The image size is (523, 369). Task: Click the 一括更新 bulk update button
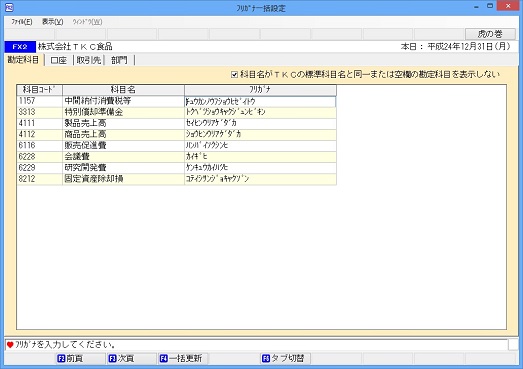(183, 359)
